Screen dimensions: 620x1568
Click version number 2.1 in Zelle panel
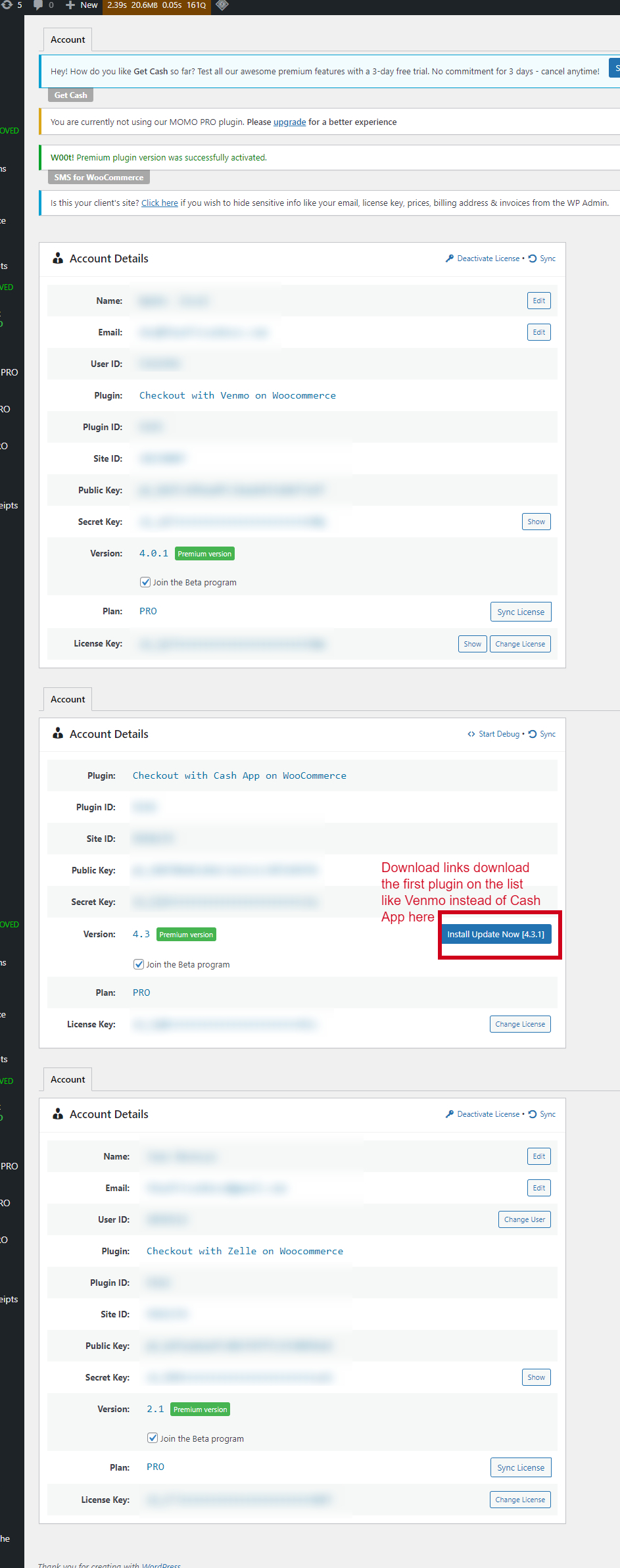(155, 1409)
